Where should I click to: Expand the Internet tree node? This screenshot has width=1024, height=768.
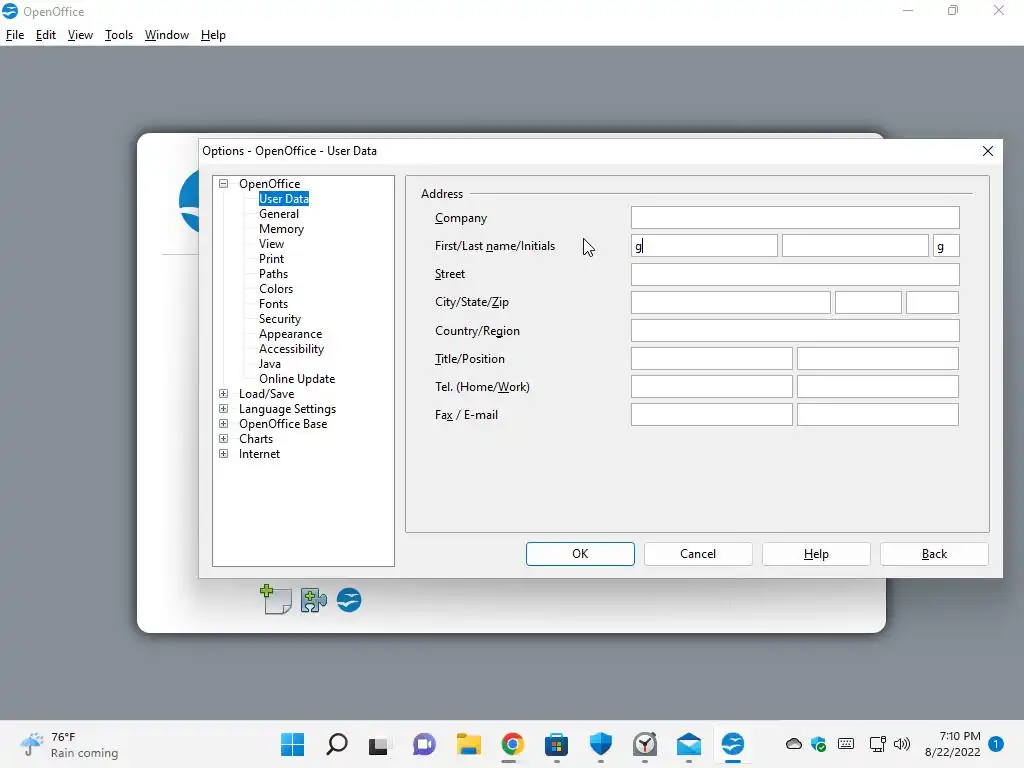coord(223,454)
